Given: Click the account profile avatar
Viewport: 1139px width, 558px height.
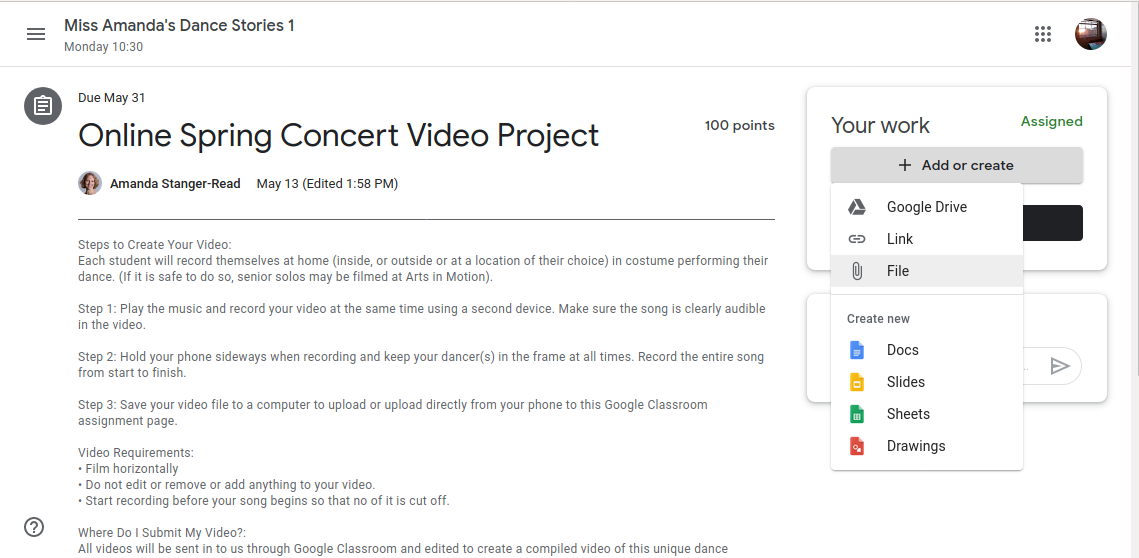Looking at the screenshot, I should pyautogui.click(x=1090, y=34).
